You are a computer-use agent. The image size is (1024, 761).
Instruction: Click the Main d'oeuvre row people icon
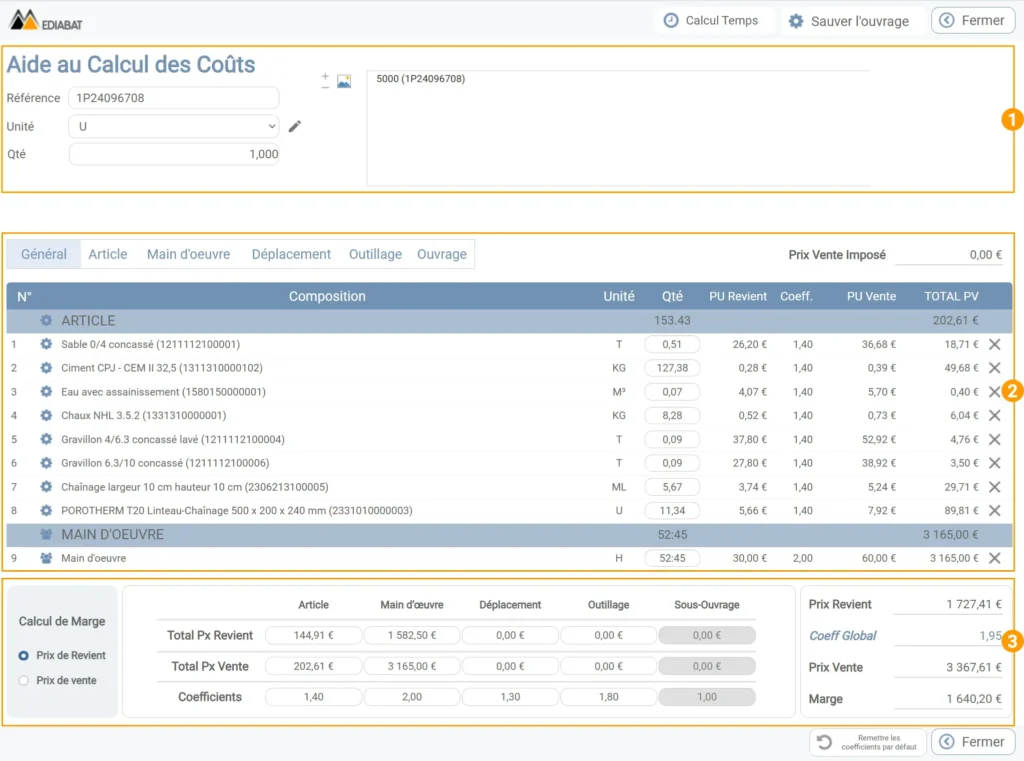46,559
